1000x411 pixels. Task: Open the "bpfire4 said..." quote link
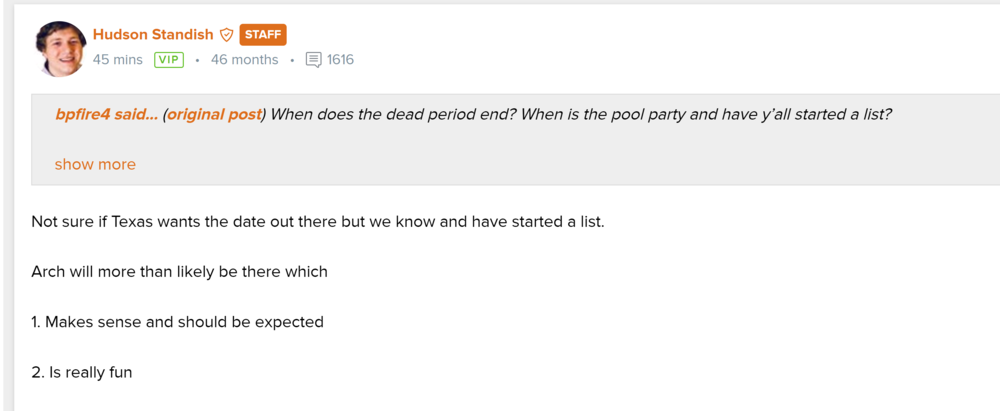tap(105, 114)
